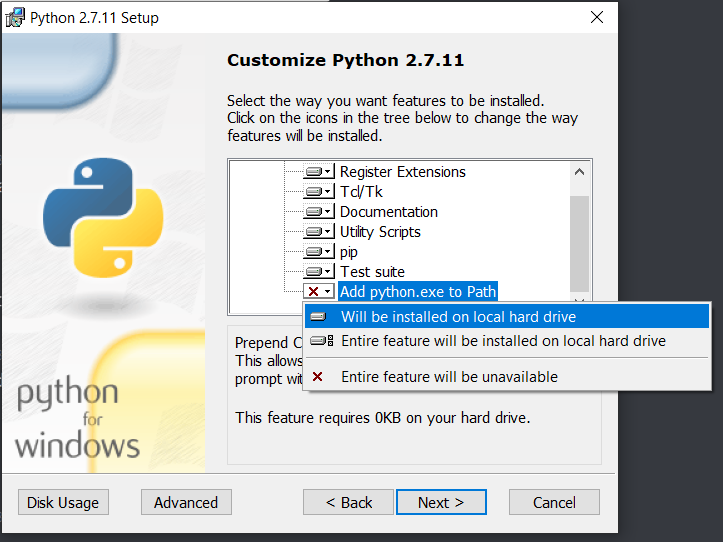This screenshot has width=723, height=542.
Task: Open Test suite feature dropdown icon
Action: pyautogui.click(x=319, y=272)
